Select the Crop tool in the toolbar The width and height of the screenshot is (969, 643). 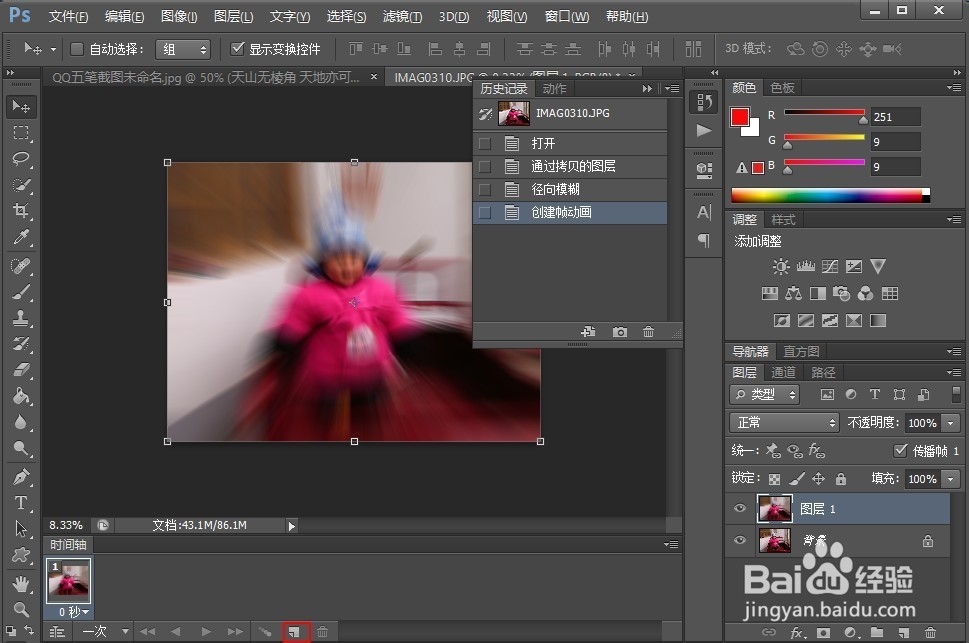pos(22,211)
